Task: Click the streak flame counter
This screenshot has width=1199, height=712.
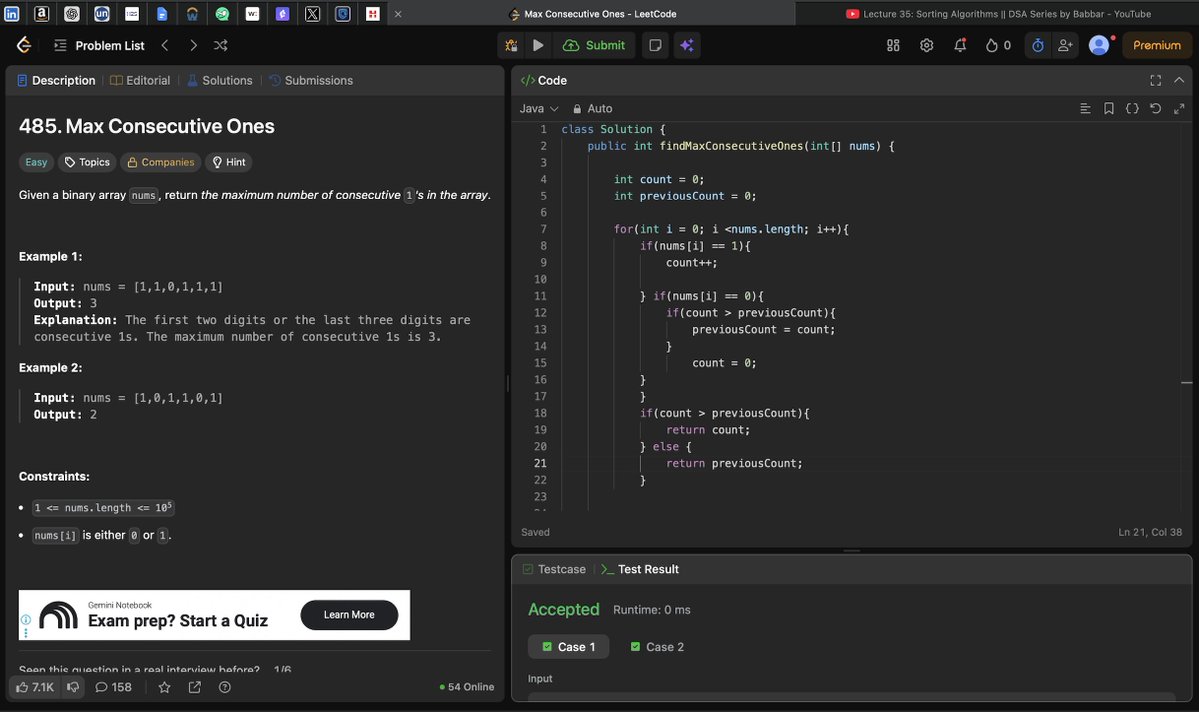Action: point(998,45)
